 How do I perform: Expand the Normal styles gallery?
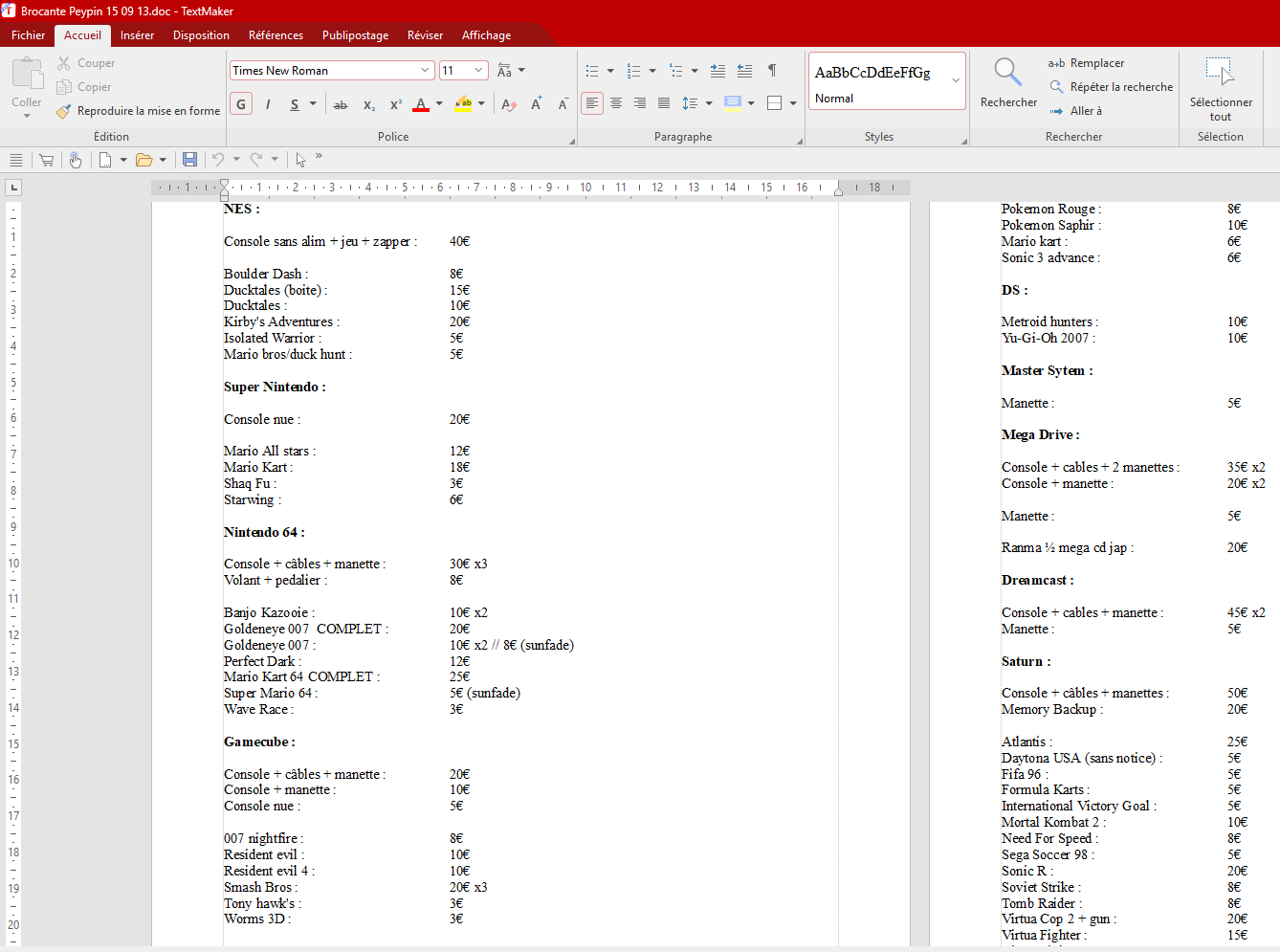955,80
